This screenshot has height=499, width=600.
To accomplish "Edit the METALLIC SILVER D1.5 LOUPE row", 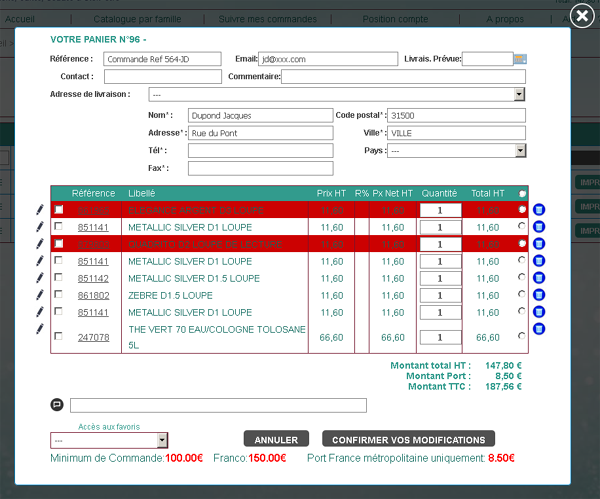I will [x=40, y=278].
